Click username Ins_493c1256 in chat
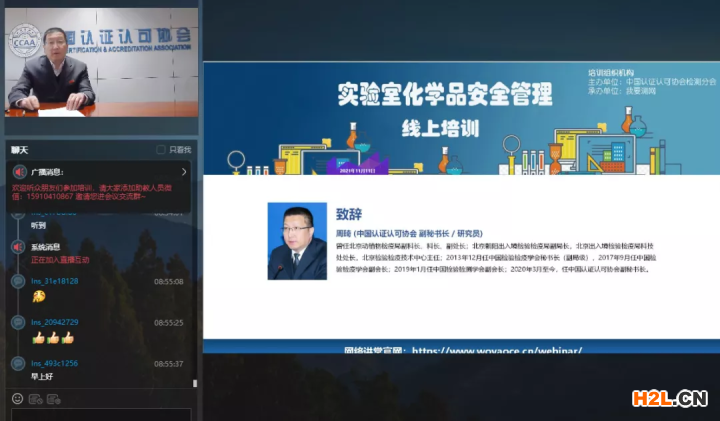The height and width of the screenshot is (421, 720). point(54,363)
